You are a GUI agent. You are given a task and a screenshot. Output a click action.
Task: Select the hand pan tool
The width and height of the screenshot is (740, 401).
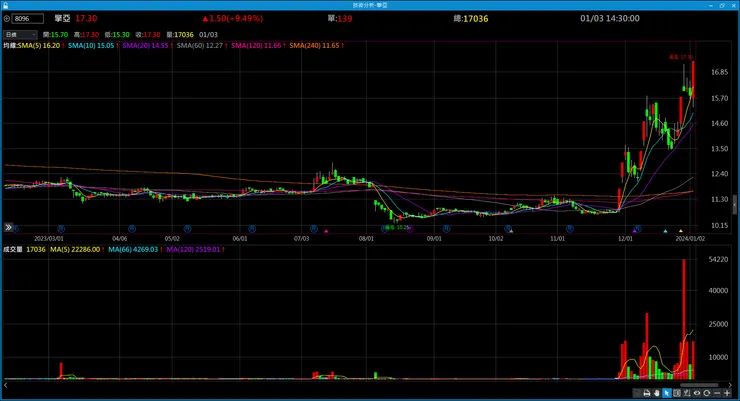[656, 393]
